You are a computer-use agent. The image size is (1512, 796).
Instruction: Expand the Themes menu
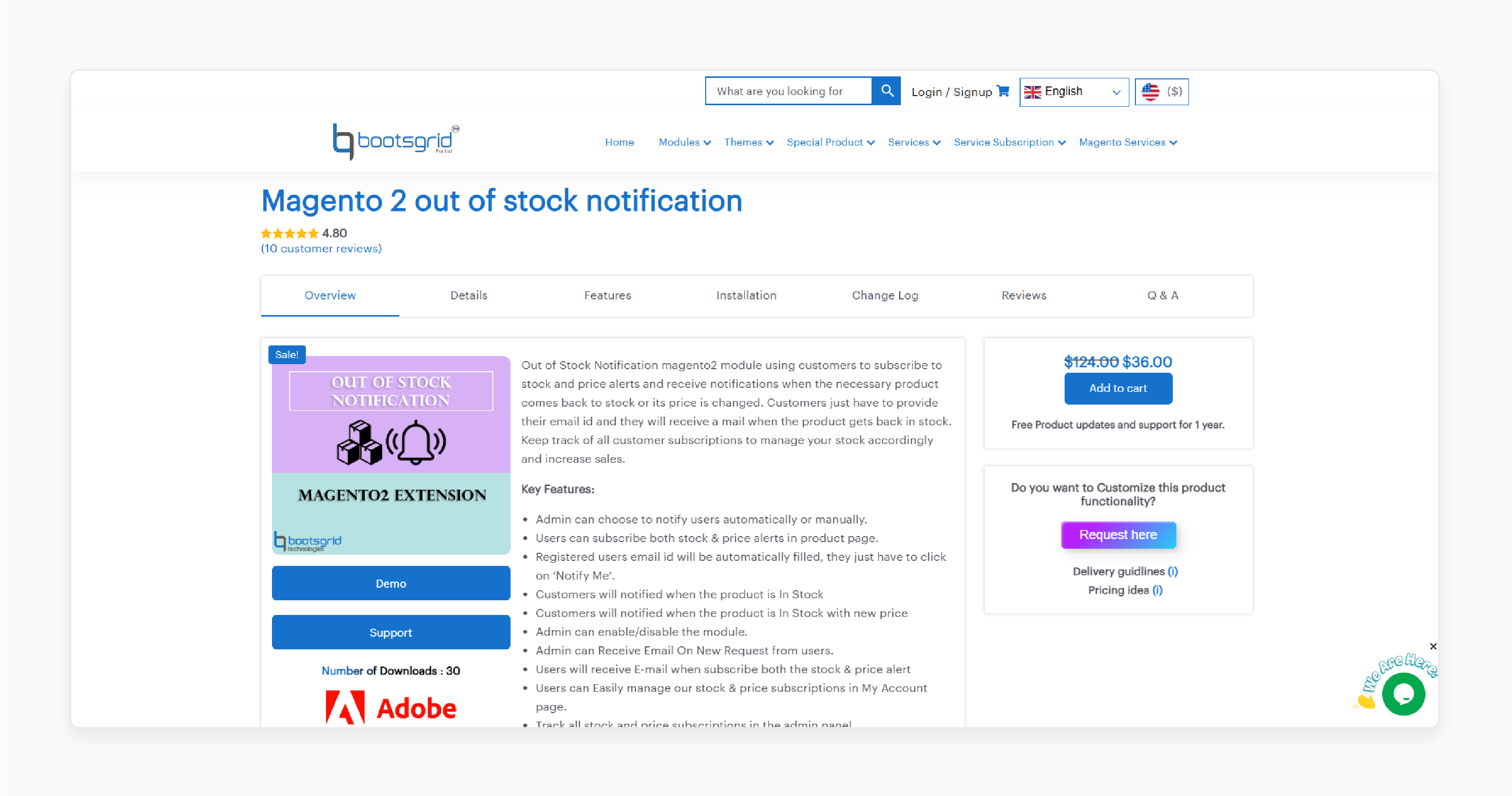[748, 142]
